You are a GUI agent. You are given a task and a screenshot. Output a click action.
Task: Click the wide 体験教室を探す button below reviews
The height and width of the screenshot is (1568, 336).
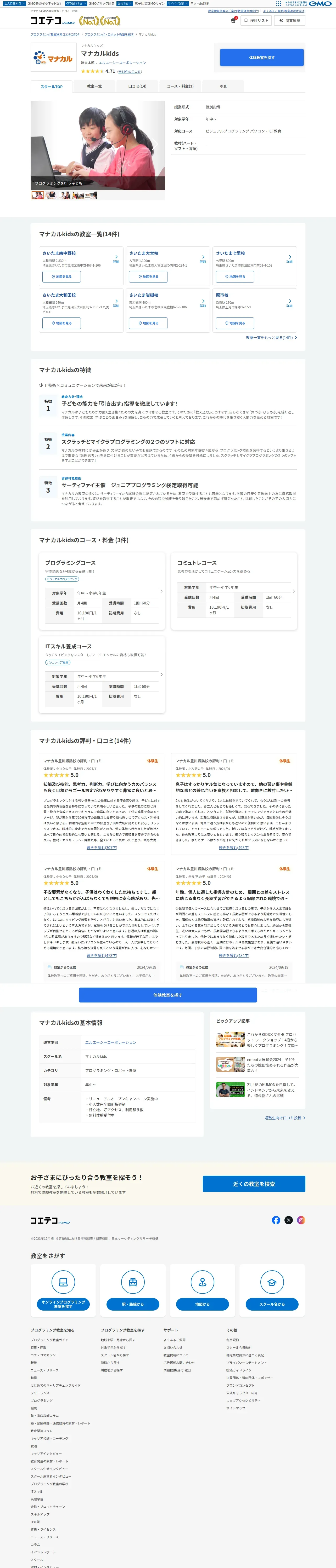coord(168,995)
